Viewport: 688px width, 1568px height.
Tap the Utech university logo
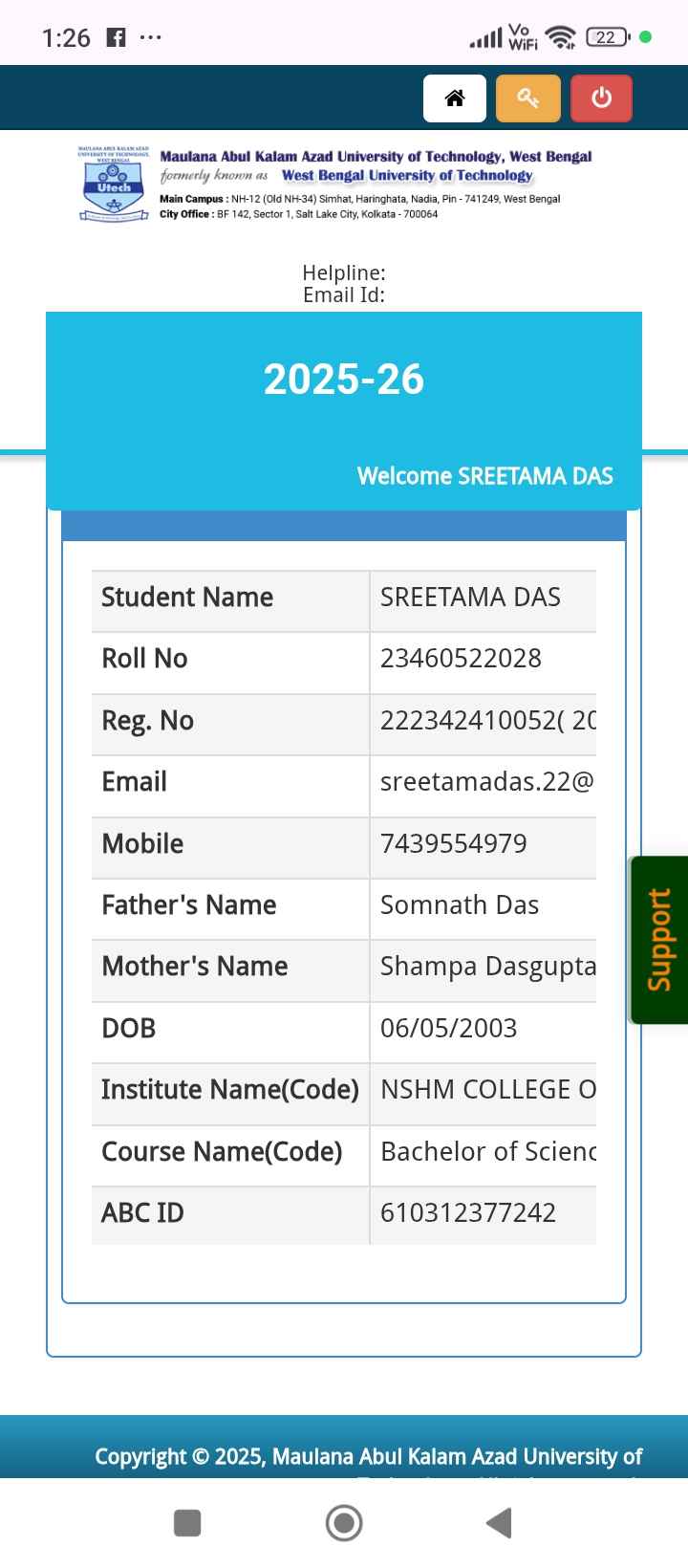pyautogui.click(x=114, y=185)
